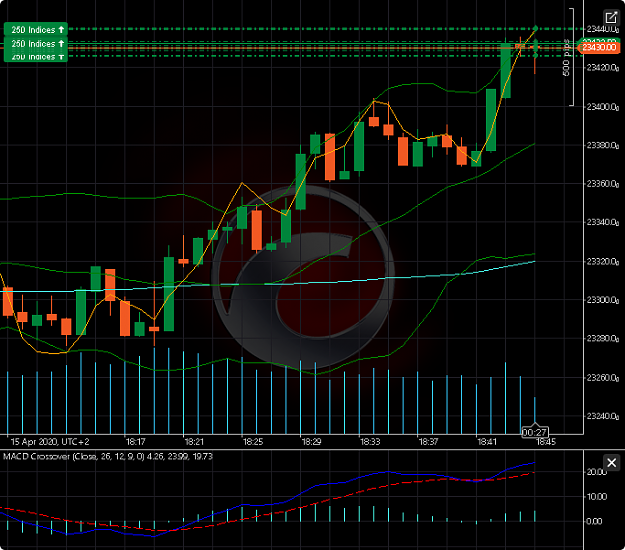The height and width of the screenshot is (550, 625).
Task: Click the 23360.0 price axis label
Action: (602, 184)
